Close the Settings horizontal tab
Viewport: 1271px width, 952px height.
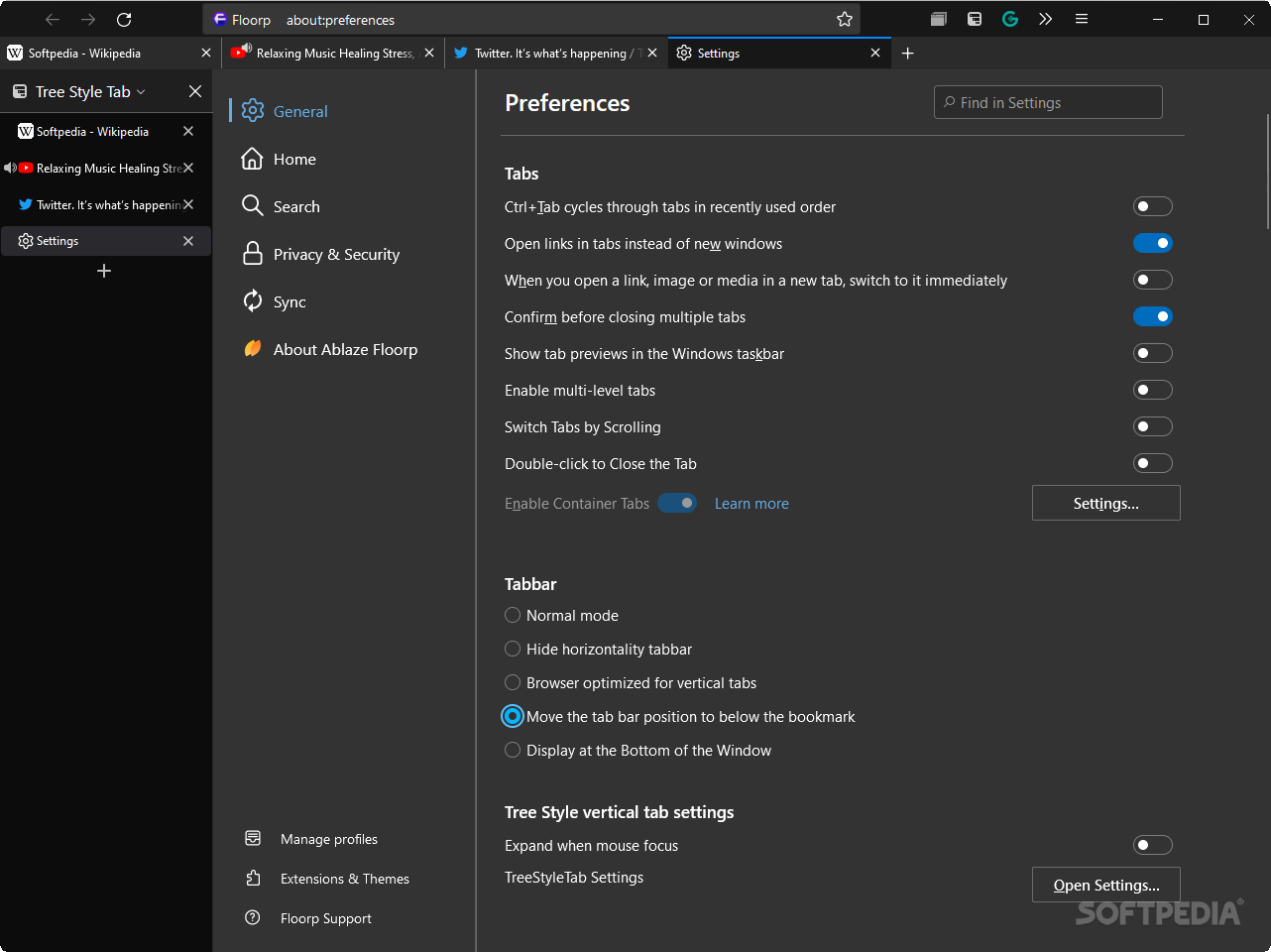(875, 54)
